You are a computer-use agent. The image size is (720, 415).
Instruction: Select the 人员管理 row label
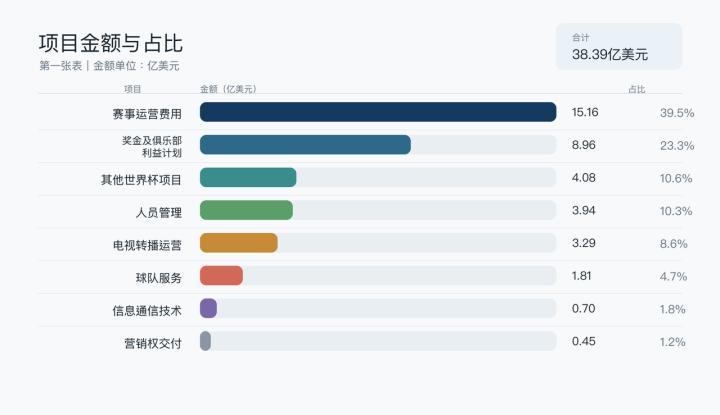158,213
